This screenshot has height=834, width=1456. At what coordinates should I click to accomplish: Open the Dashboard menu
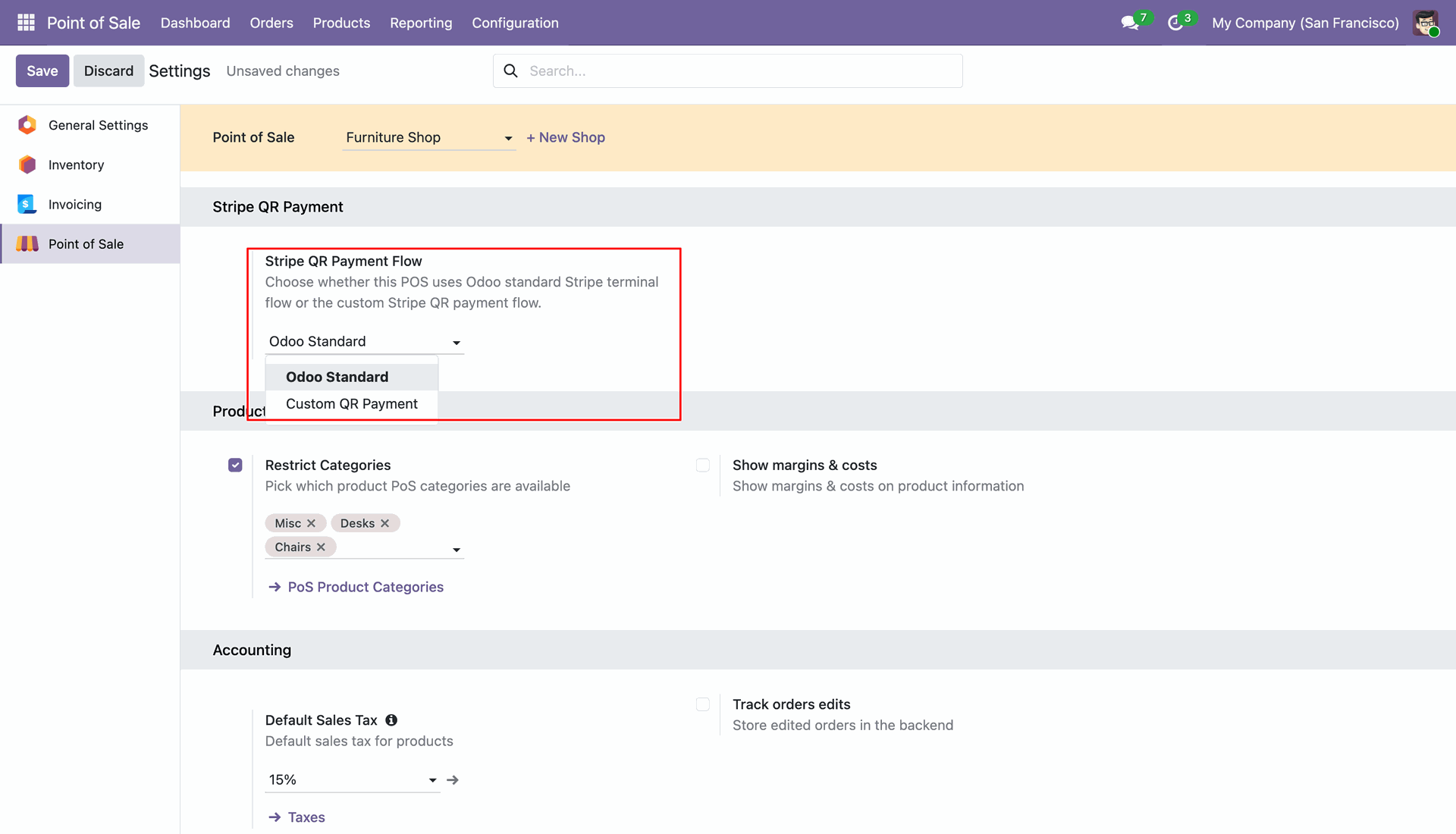click(x=195, y=23)
